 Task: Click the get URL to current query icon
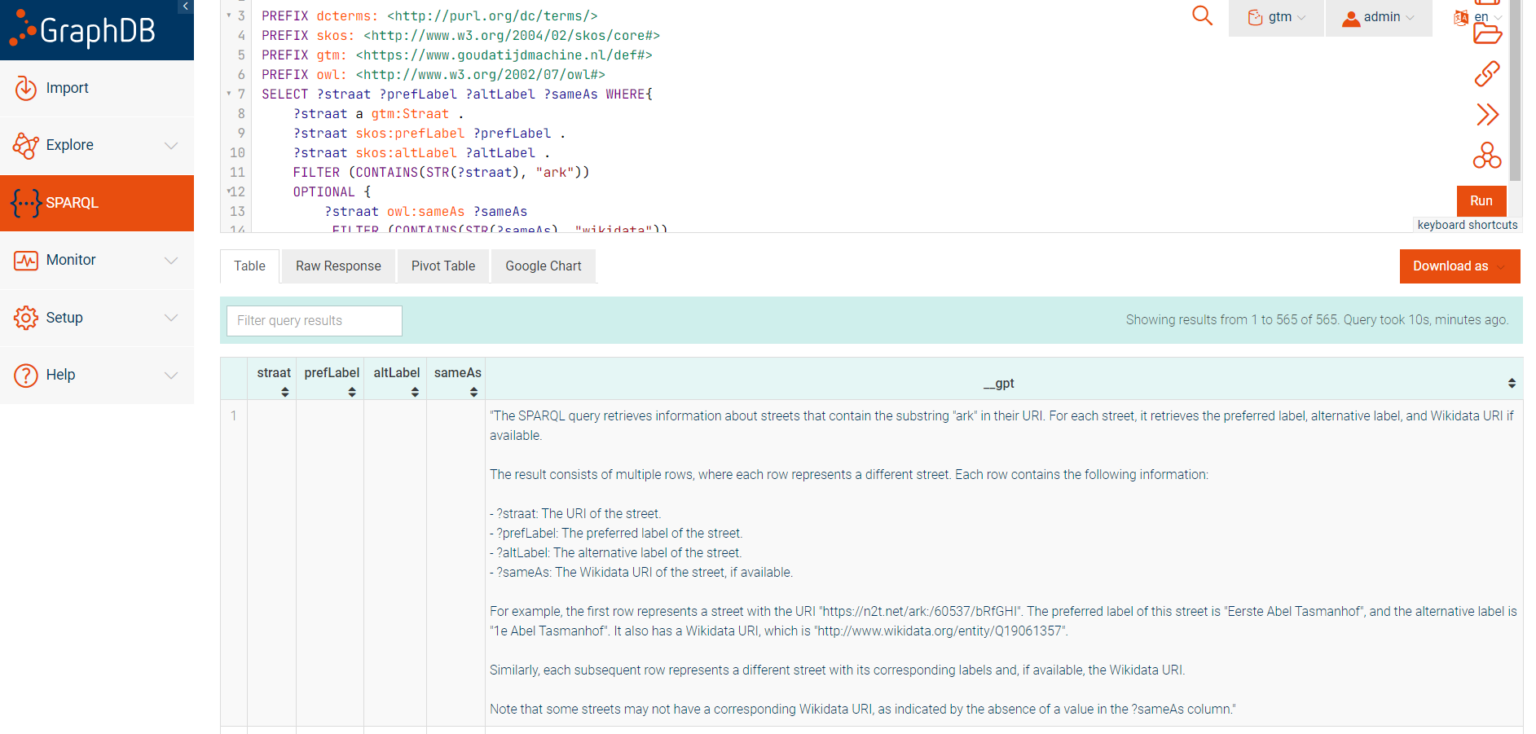coord(1487,73)
